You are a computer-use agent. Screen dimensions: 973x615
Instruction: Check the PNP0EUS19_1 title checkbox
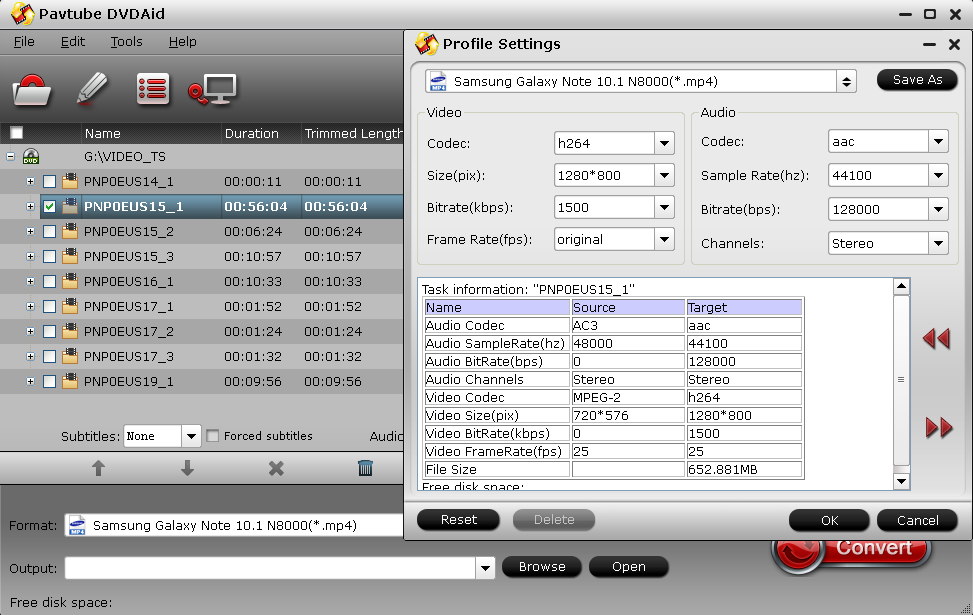click(50, 382)
